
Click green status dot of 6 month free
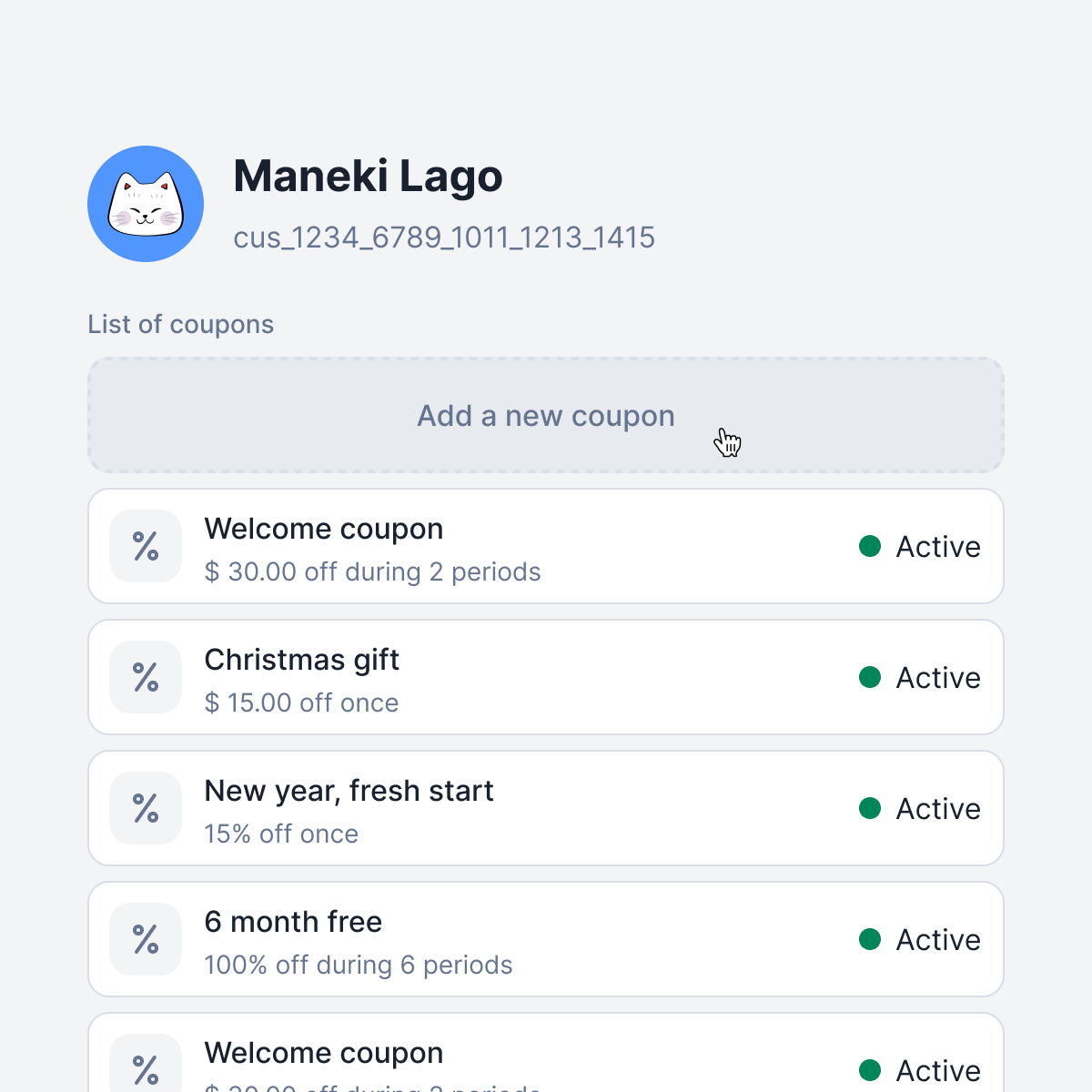[x=870, y=939]
